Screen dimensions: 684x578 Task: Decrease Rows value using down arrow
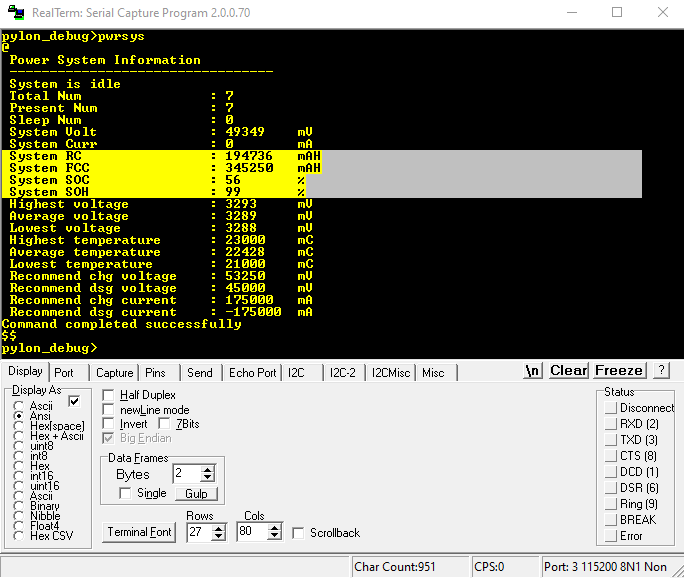(x=220, y=537)
